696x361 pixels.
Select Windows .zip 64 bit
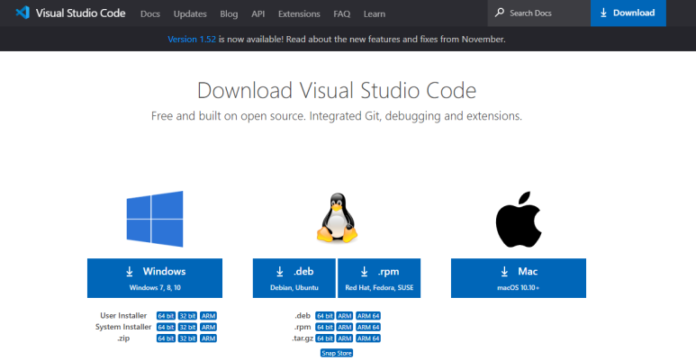tap(166, 338)
